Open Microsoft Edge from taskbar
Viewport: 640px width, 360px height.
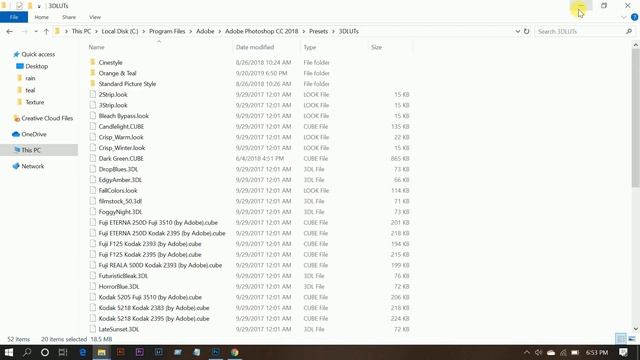click(82, 352)
